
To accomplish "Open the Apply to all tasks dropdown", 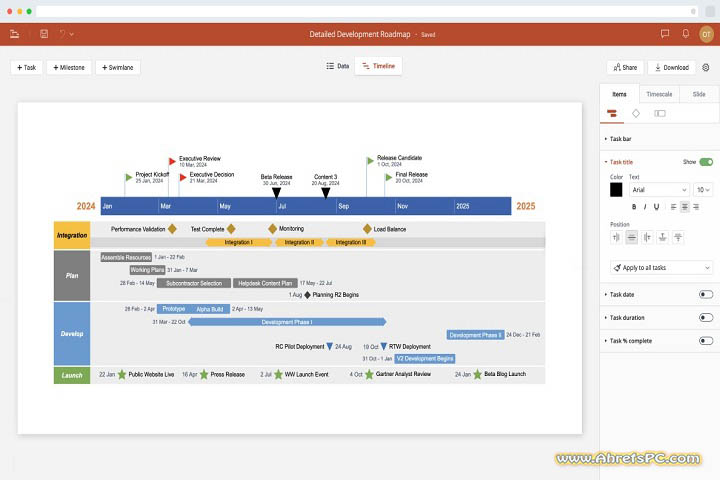I will pyautogui.click(x=662, y=268).
